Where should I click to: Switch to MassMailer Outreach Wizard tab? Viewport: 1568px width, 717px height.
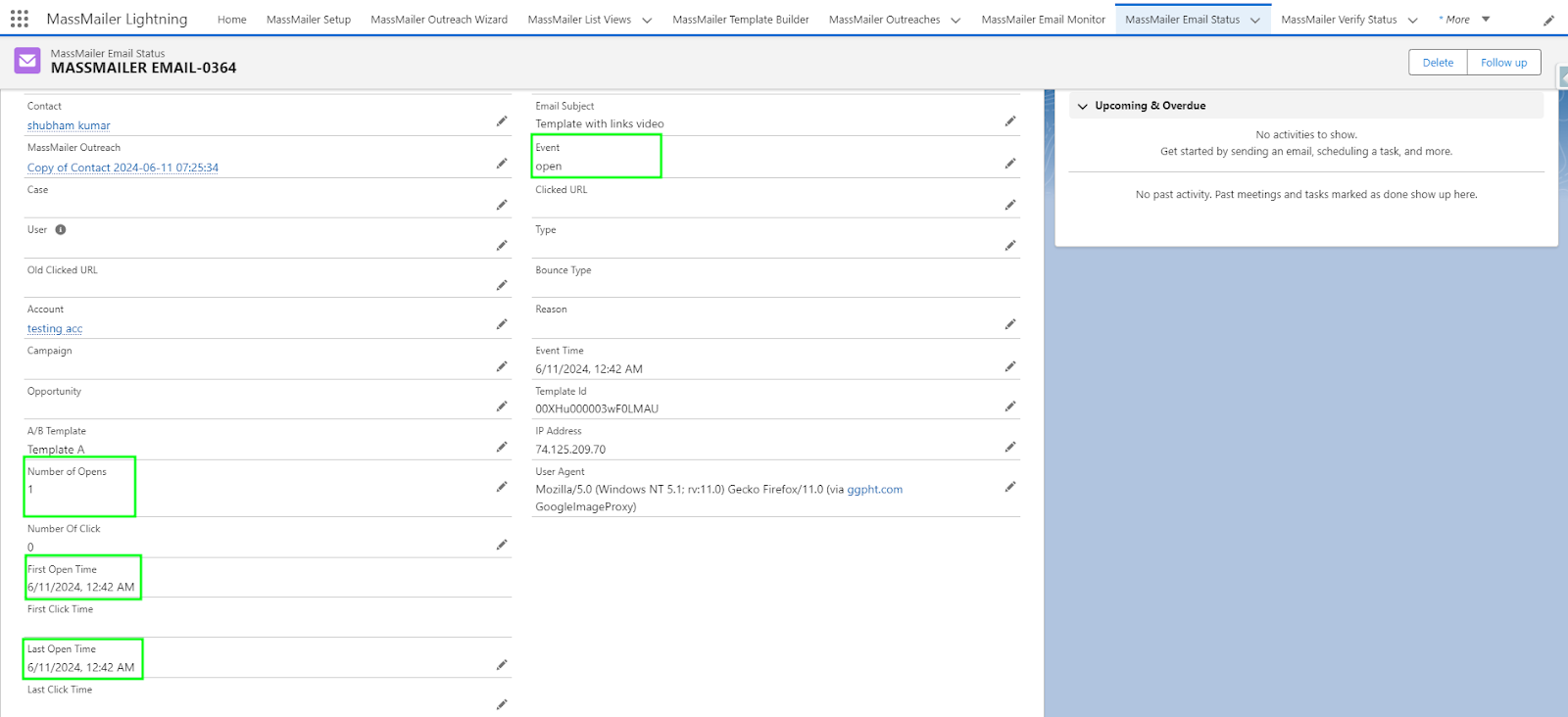click(439, 20)
